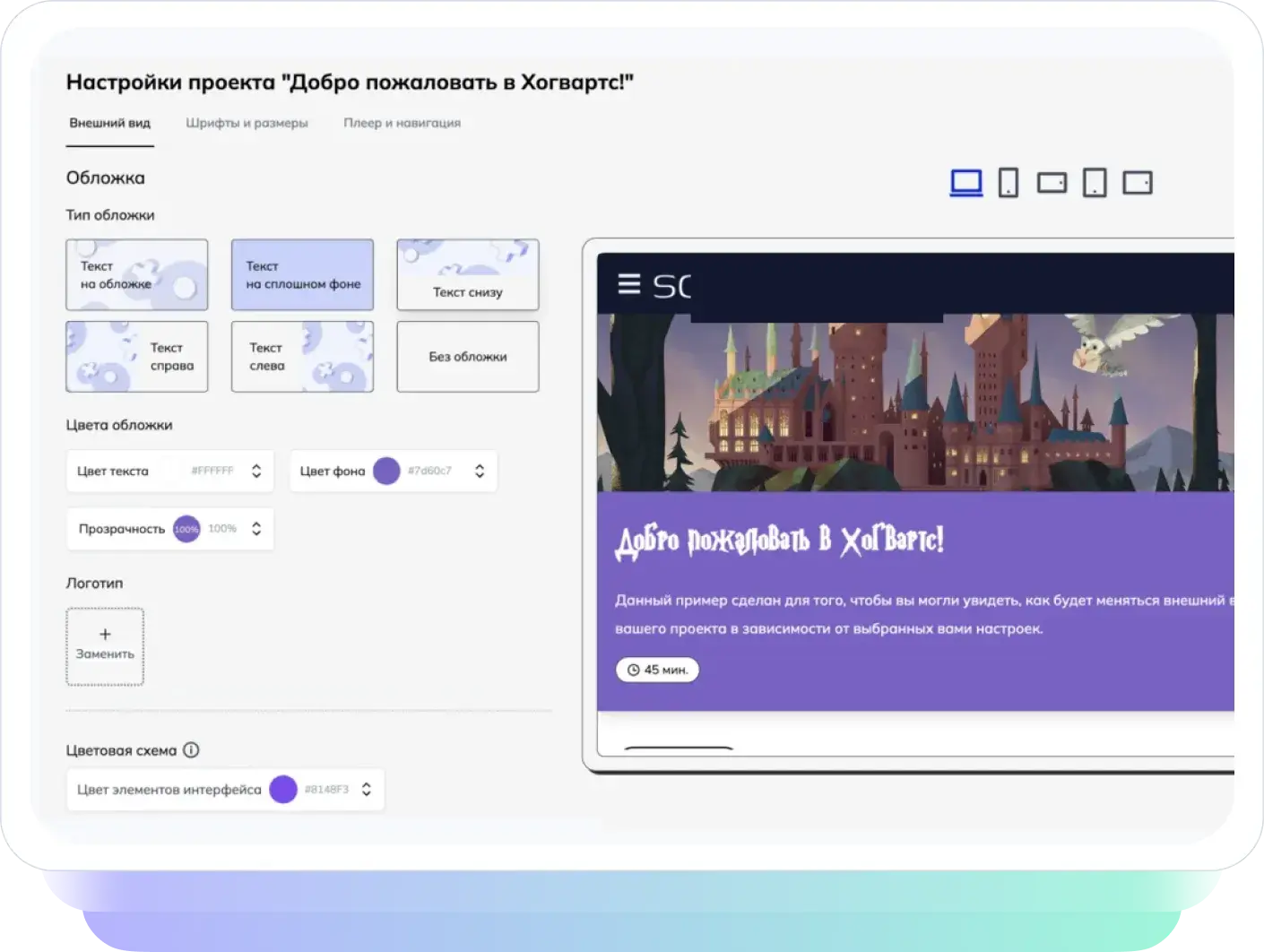This screenshot has width=1264, height=952.
Task: Click the Цвет элементов интерфейса up-down arrows
Action: (367, 789)
